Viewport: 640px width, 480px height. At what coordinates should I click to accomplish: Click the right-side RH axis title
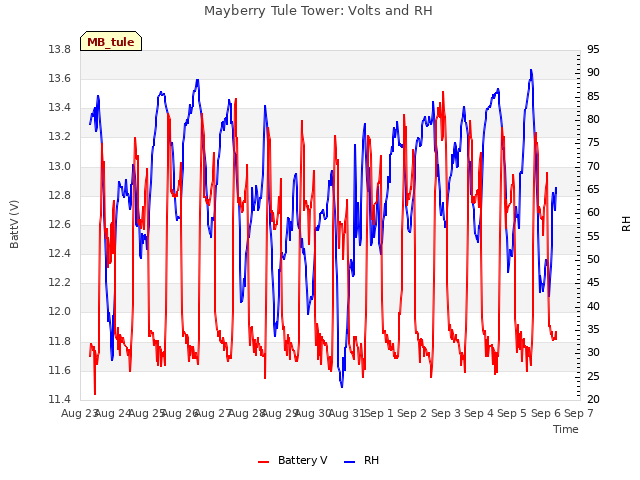click(x=626, y=224)
